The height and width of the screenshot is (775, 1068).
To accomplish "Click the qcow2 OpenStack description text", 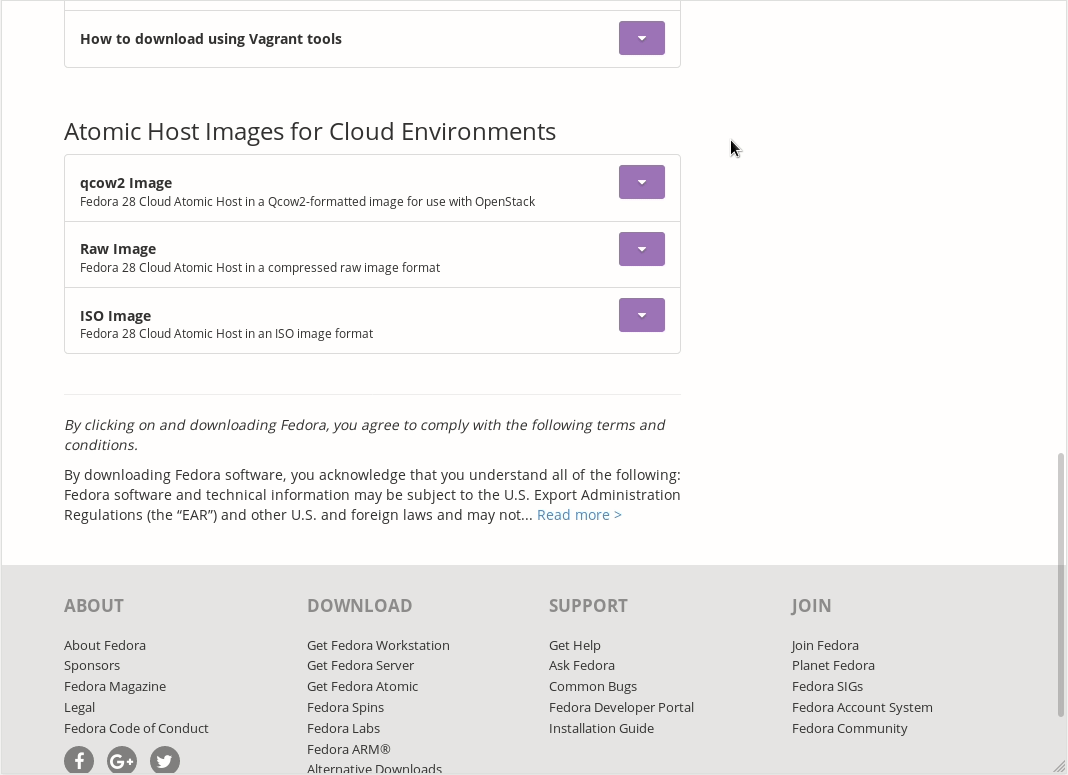I will coord(307,202).
